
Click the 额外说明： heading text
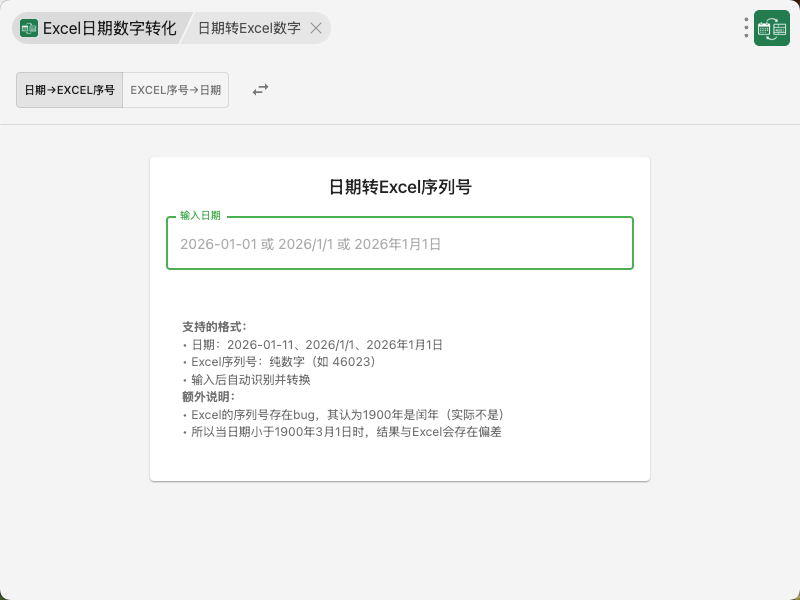click(209, 396)
